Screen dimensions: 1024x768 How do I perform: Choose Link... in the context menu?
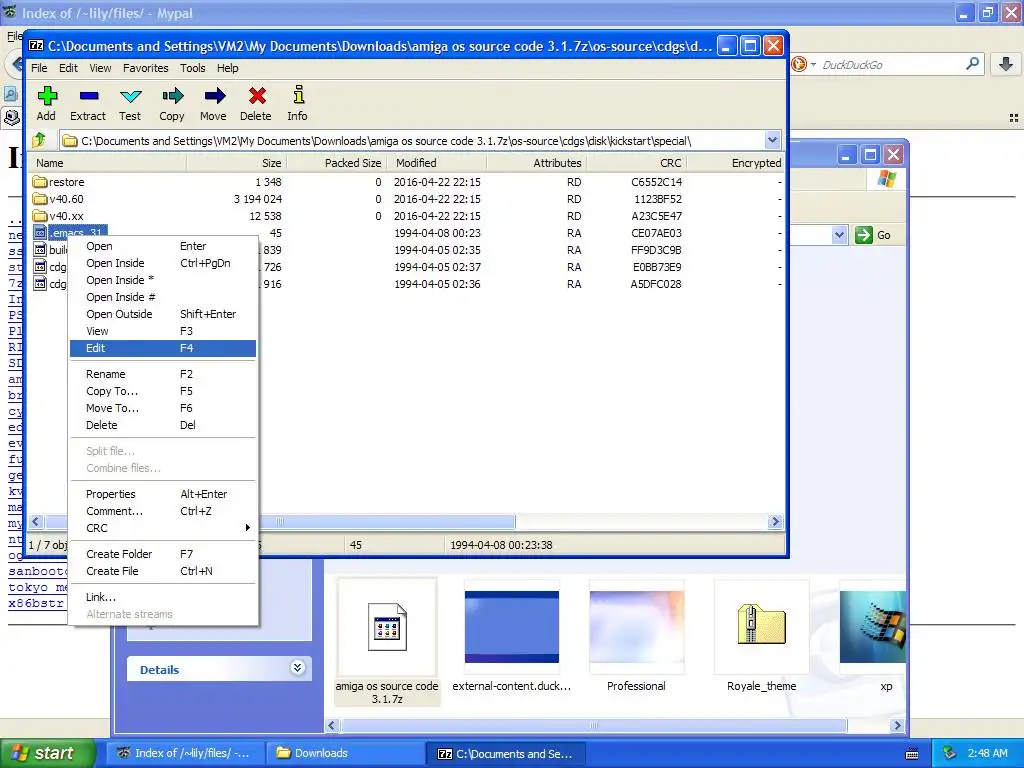click(163, 597)
